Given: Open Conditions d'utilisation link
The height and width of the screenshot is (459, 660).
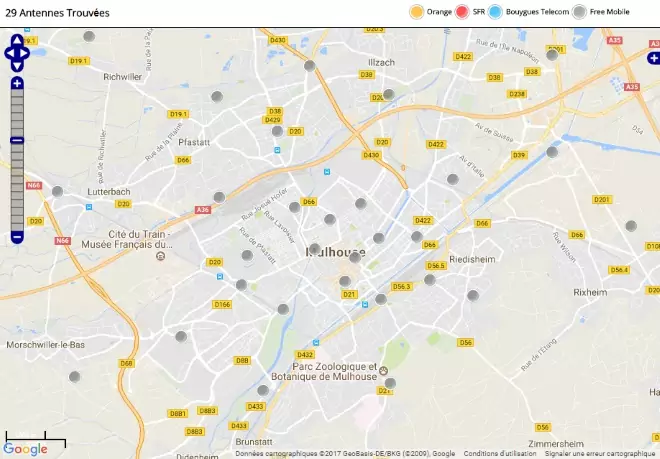Looking at the screenshot, I should coord(500,454).
